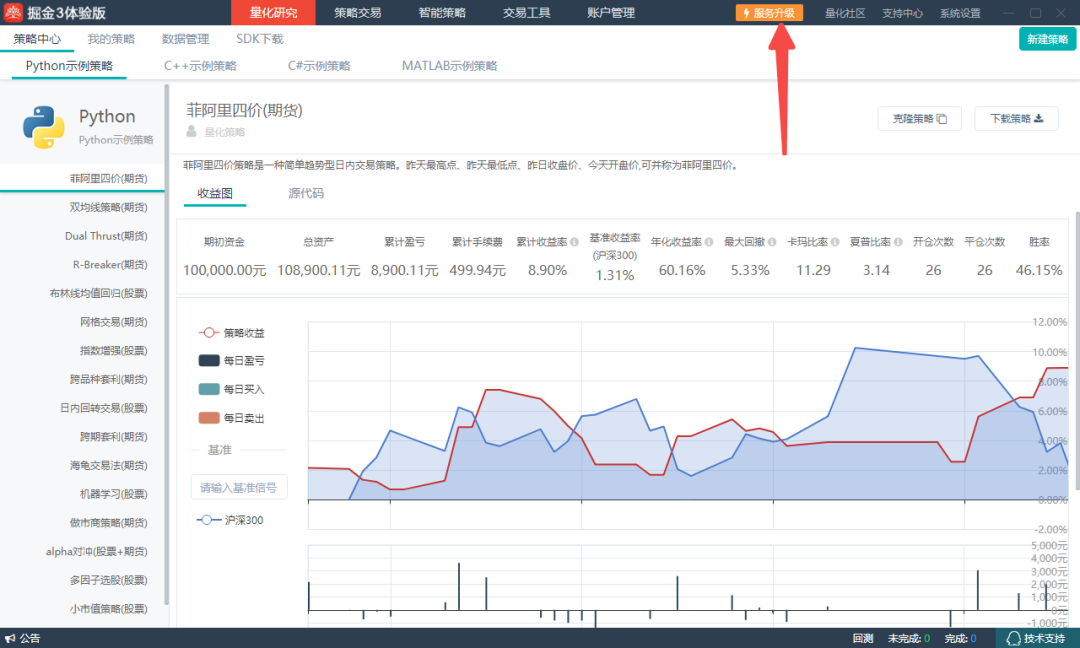Click the 请输入基准信号 input field
The height and width of the screenshot is (648, 1080).
click(x=239, y=488)
